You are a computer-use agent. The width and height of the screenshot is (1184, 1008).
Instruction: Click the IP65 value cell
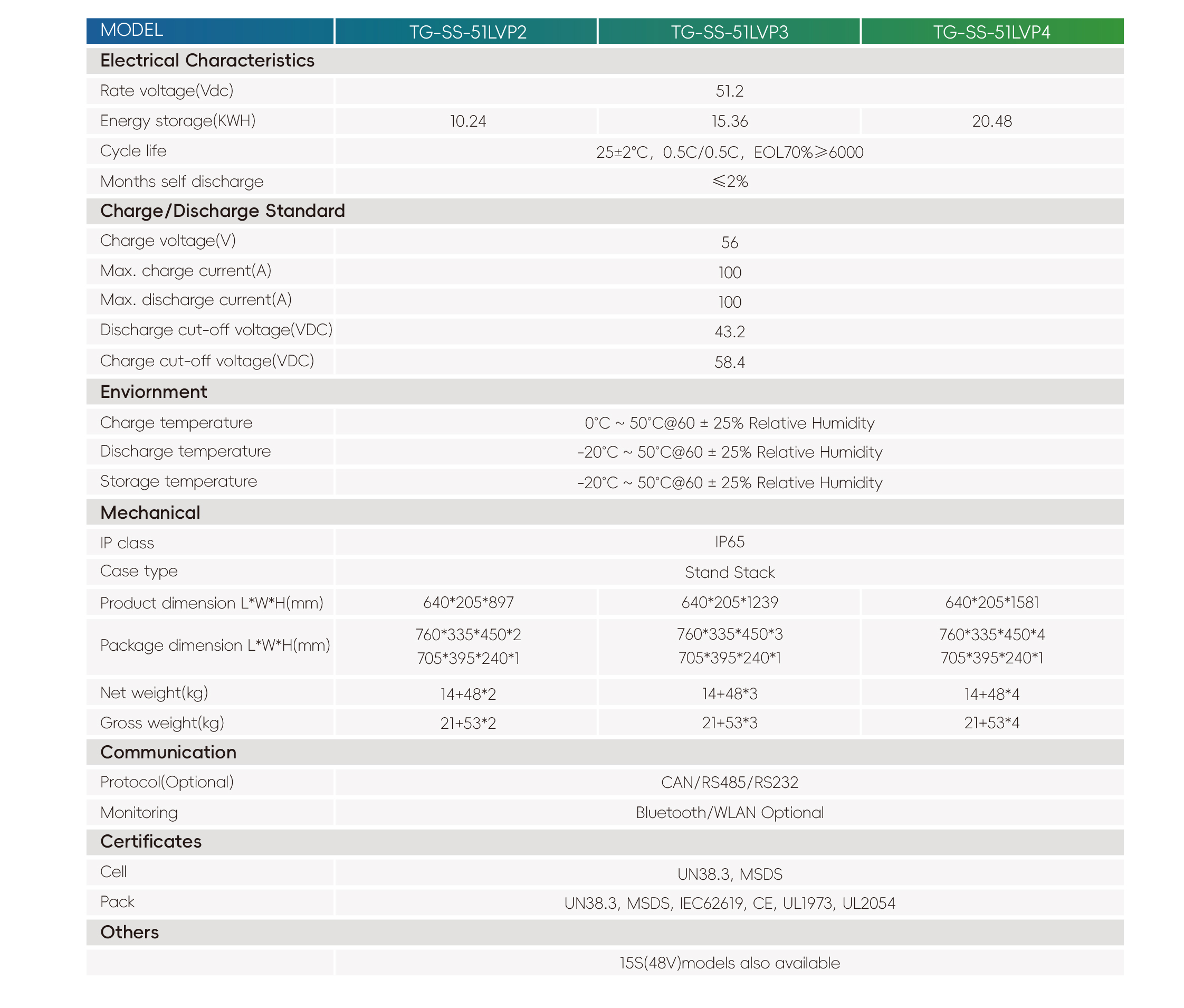coord(729,541)
